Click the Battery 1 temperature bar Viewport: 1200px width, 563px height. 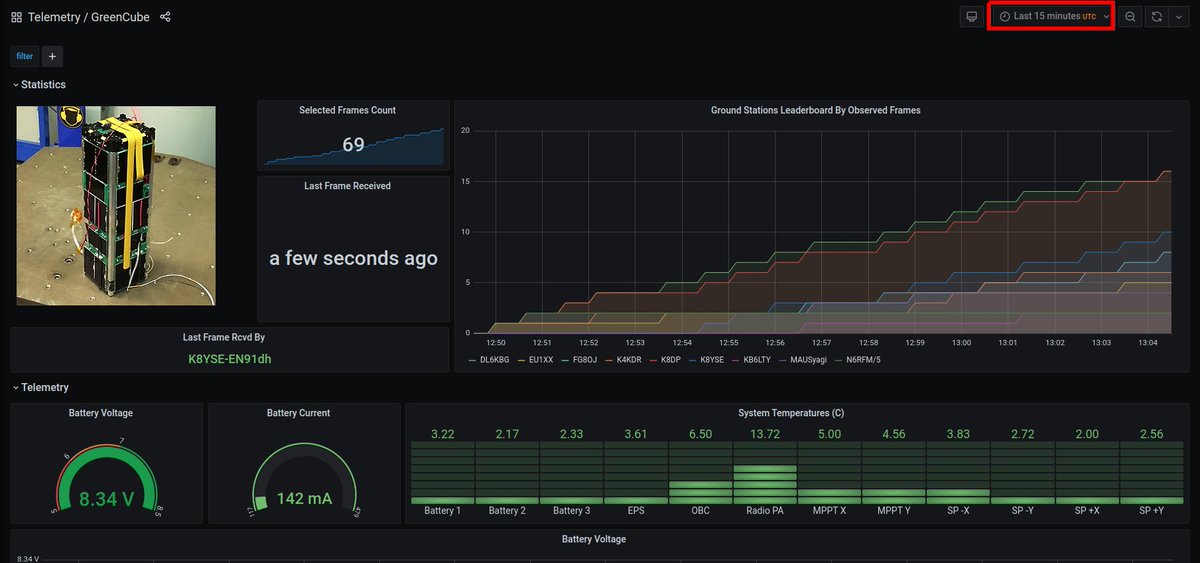pos(443,473)
